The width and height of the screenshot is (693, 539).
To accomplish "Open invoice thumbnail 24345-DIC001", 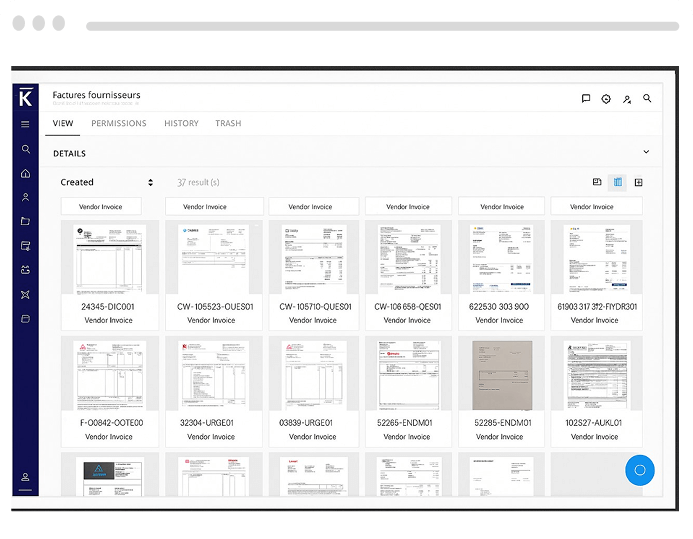I will 109,259.
